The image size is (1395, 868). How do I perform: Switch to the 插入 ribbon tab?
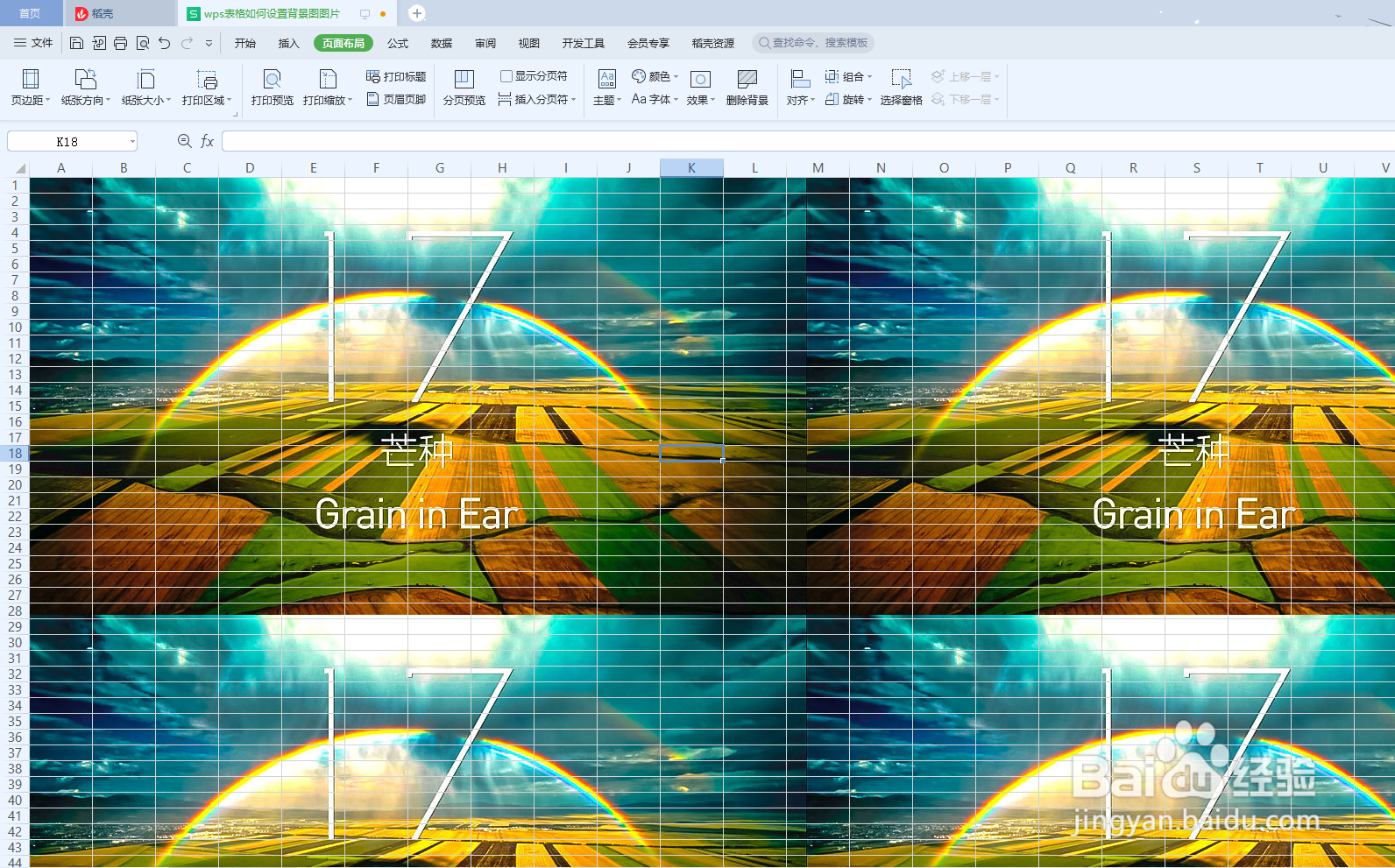pos(288,43)
